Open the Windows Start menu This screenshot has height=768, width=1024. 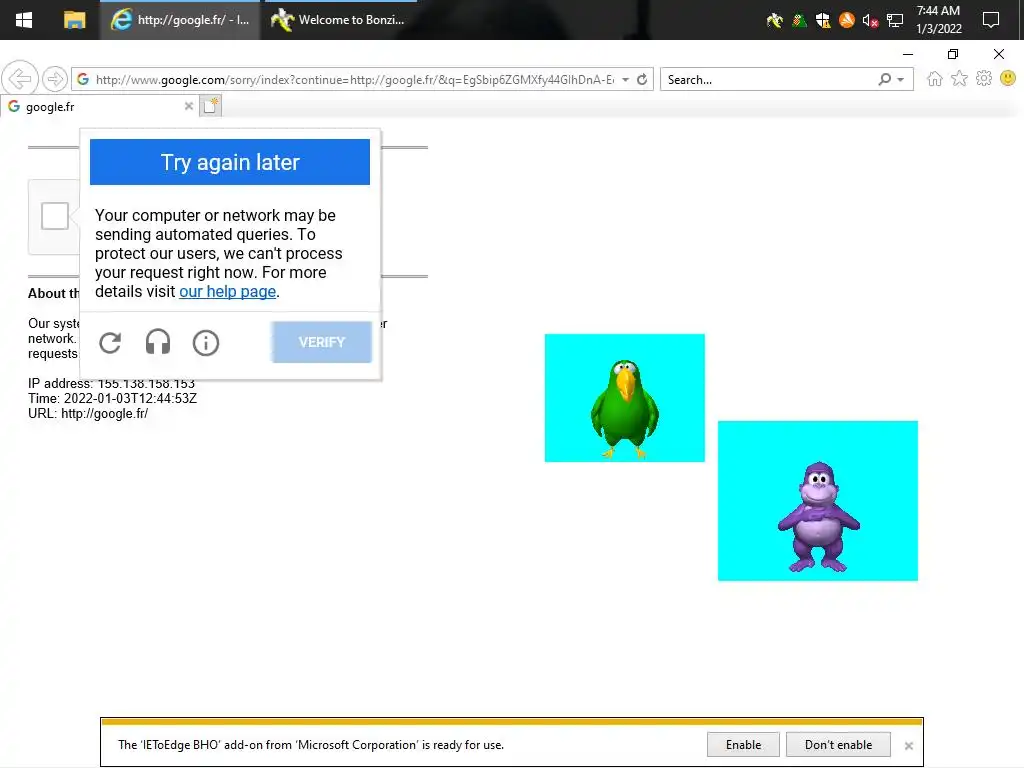point(24,20)
